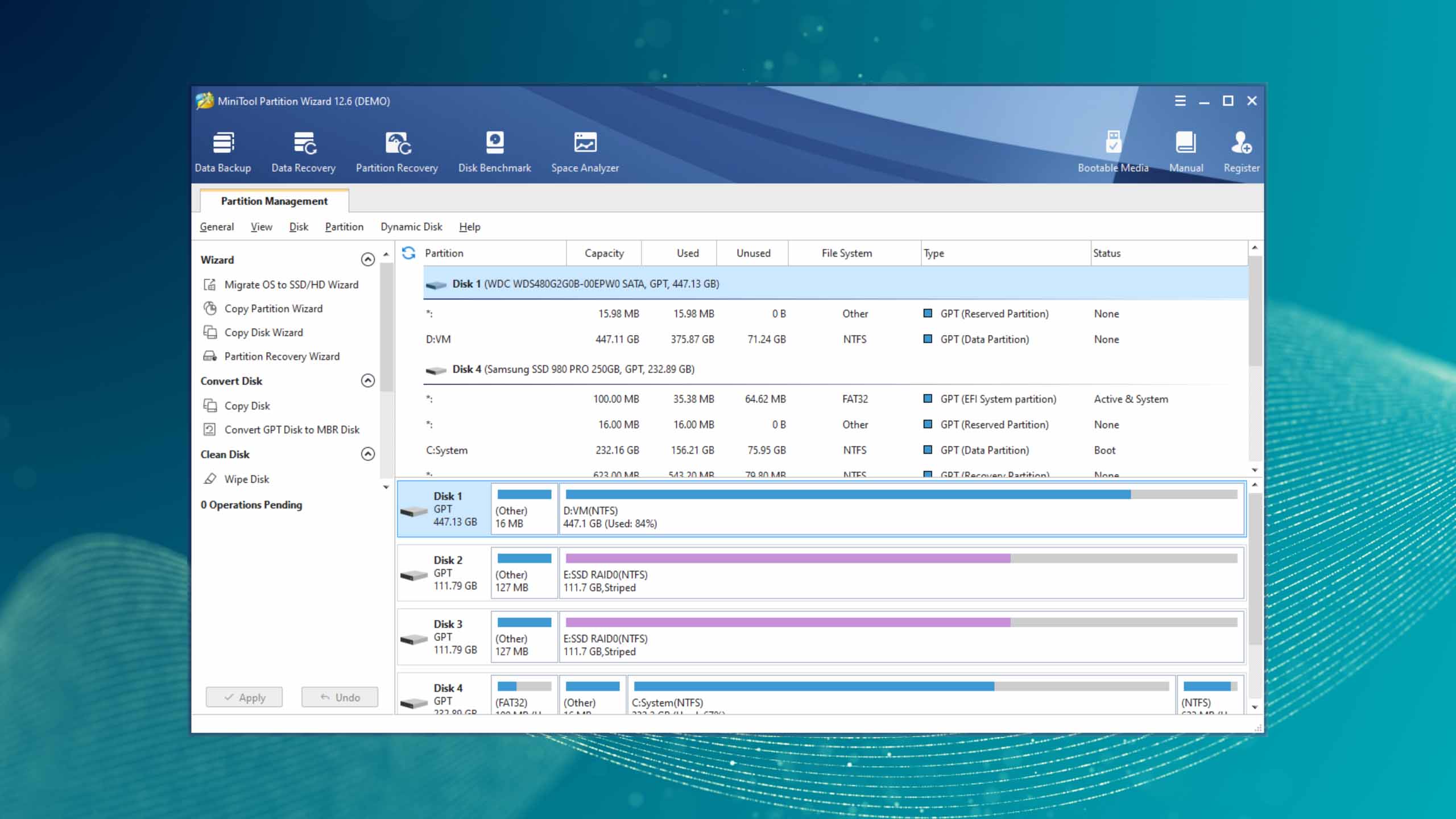Sort by the File System column header
The image size is (1456, 819).
point(854,253)
